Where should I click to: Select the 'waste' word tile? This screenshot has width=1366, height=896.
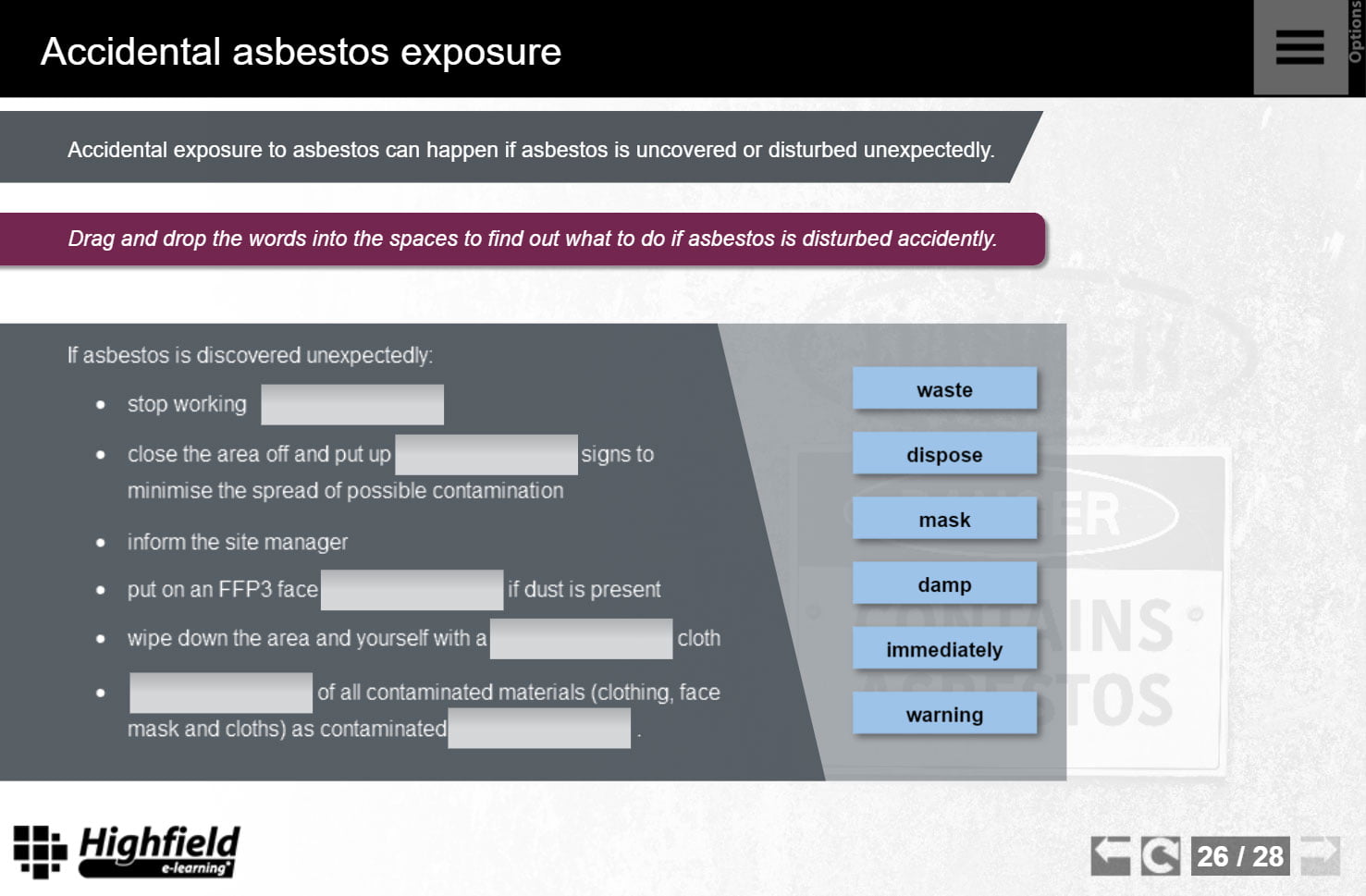(944, 389)
